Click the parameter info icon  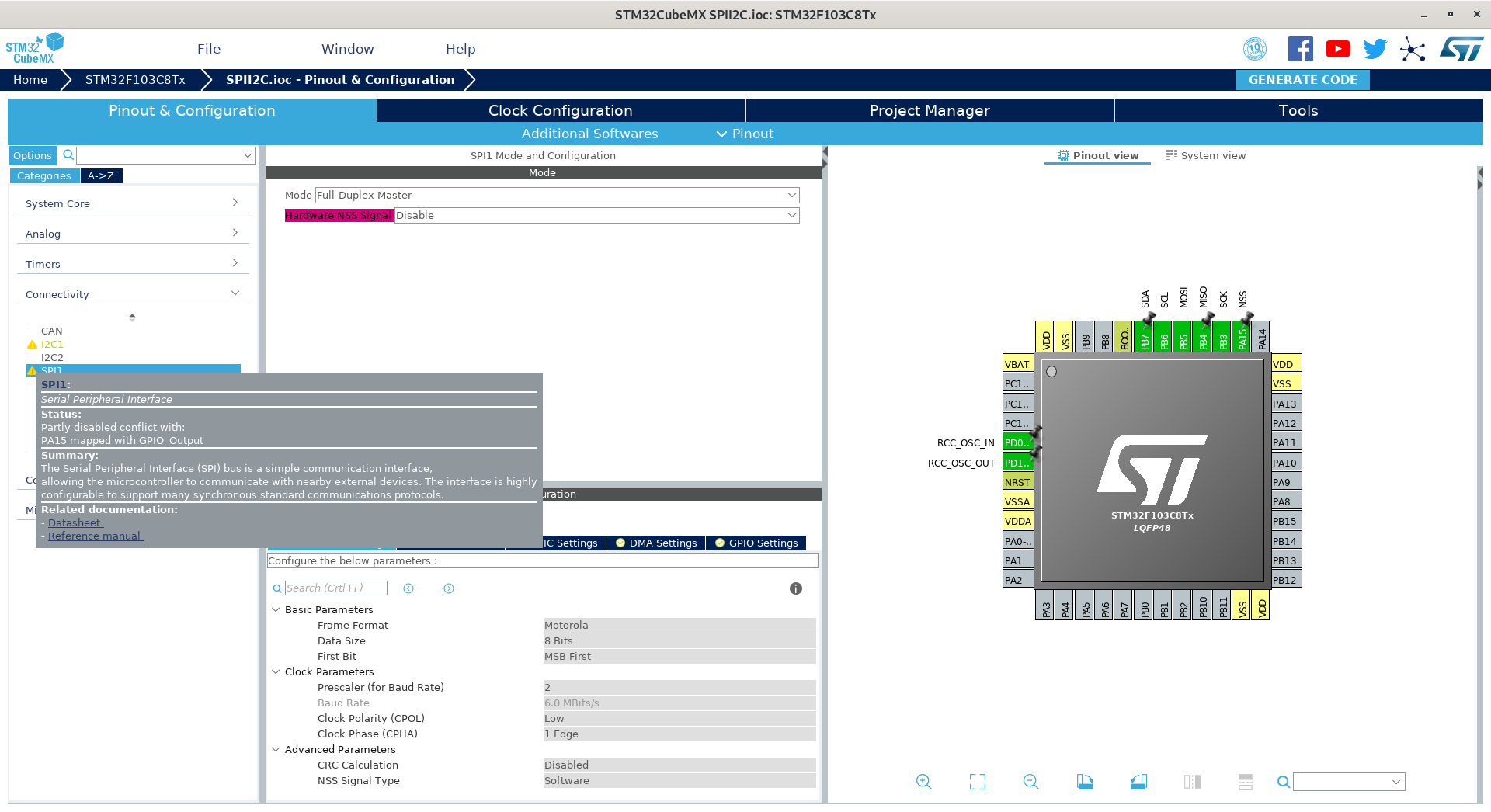coord(796,588)
